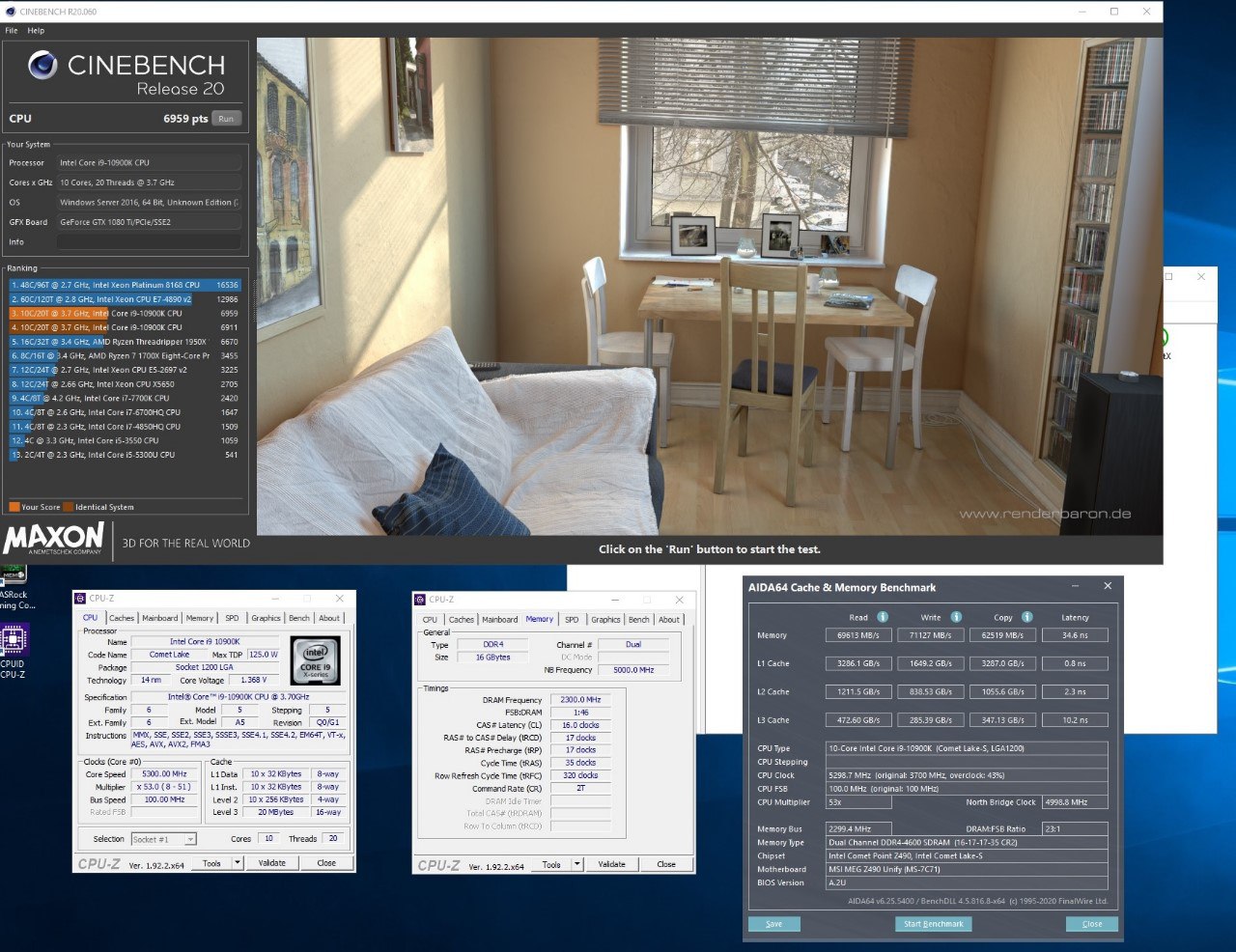The width and height of the screenshot is (1236, 952).
Task: Click Start Benchmark in AIDA64
Action: tap(934, 924)
